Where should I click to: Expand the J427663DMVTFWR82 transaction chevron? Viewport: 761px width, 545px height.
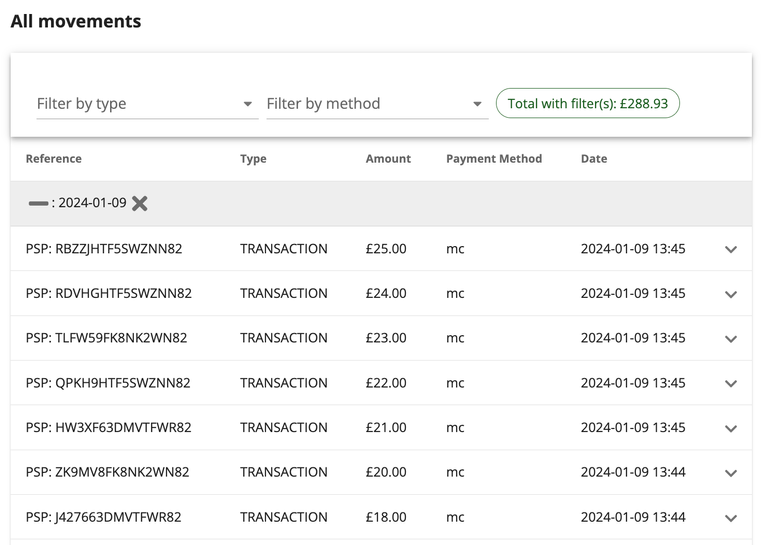[730, 518]
